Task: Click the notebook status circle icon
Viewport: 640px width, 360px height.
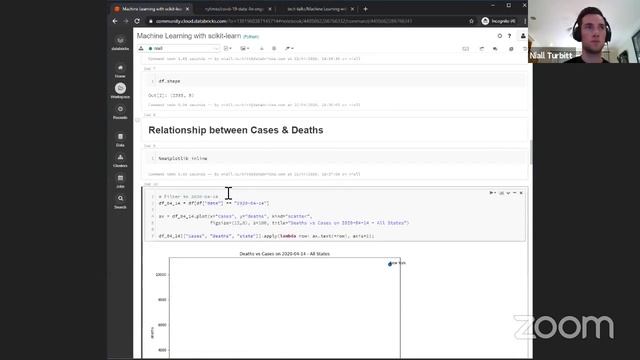Action: 500,36
